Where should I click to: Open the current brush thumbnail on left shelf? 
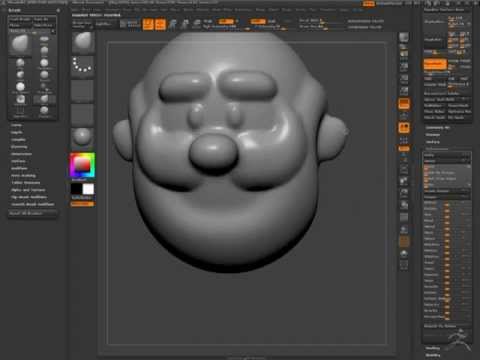(83, 43)
